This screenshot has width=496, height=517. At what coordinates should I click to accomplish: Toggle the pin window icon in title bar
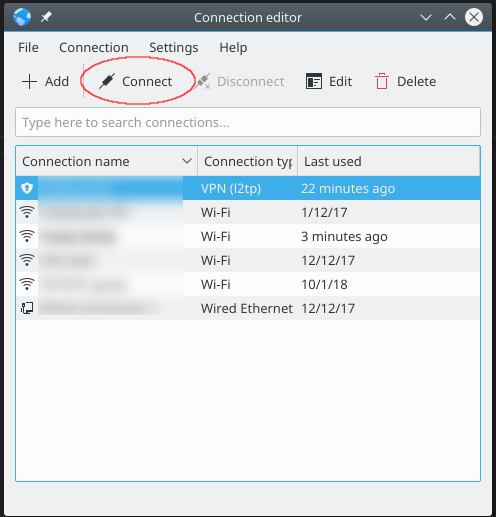click(x=46, y=17)
